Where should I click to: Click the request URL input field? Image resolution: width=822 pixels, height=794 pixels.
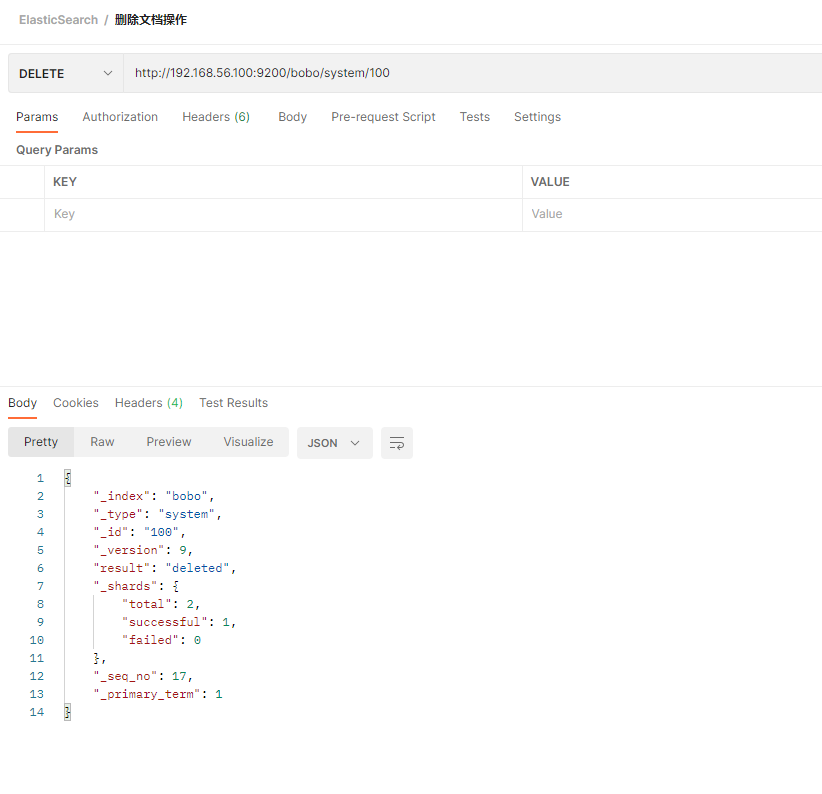click(x=472, y=73)
